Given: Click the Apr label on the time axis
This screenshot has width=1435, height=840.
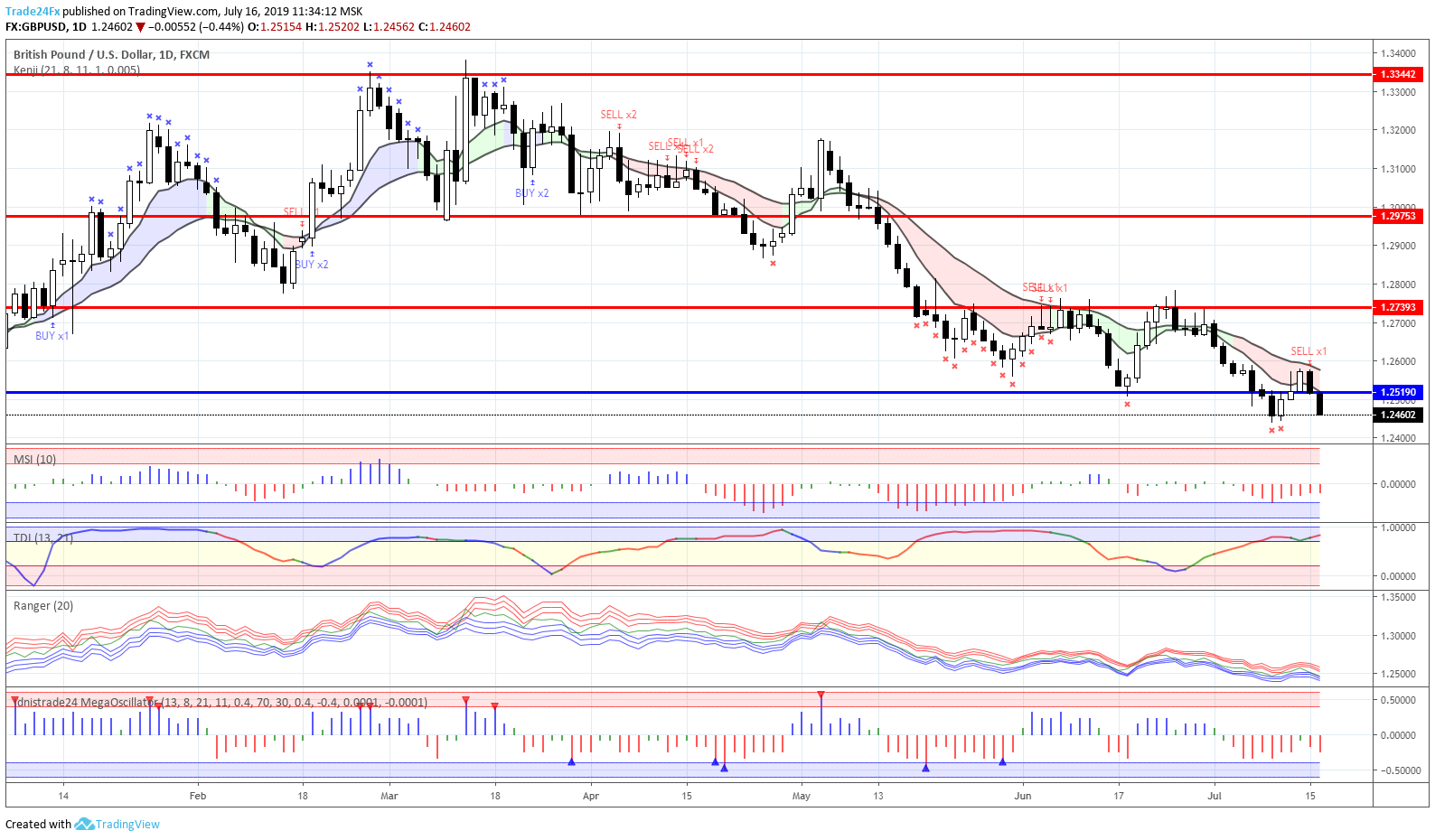Looking at the screenshot, I should coord(591,796).
